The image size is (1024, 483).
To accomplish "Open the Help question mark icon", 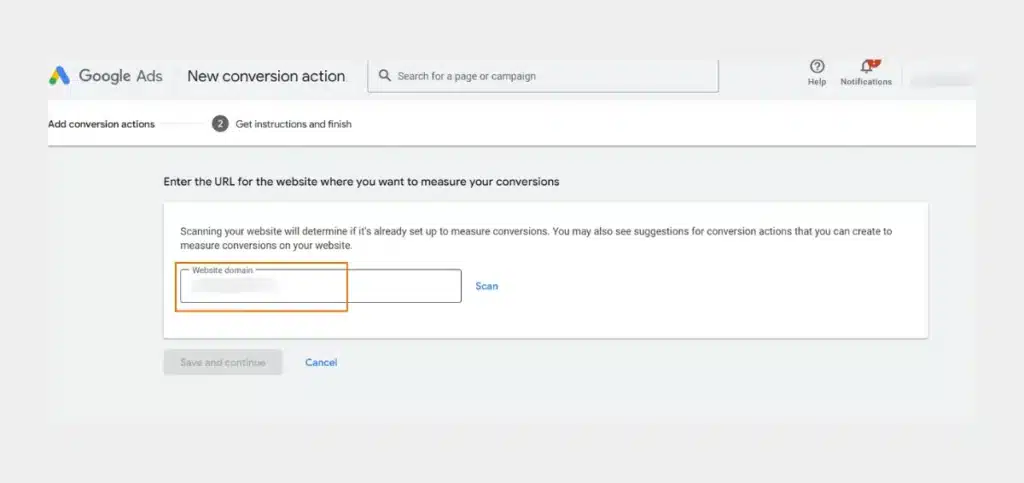I will [817, 66].
